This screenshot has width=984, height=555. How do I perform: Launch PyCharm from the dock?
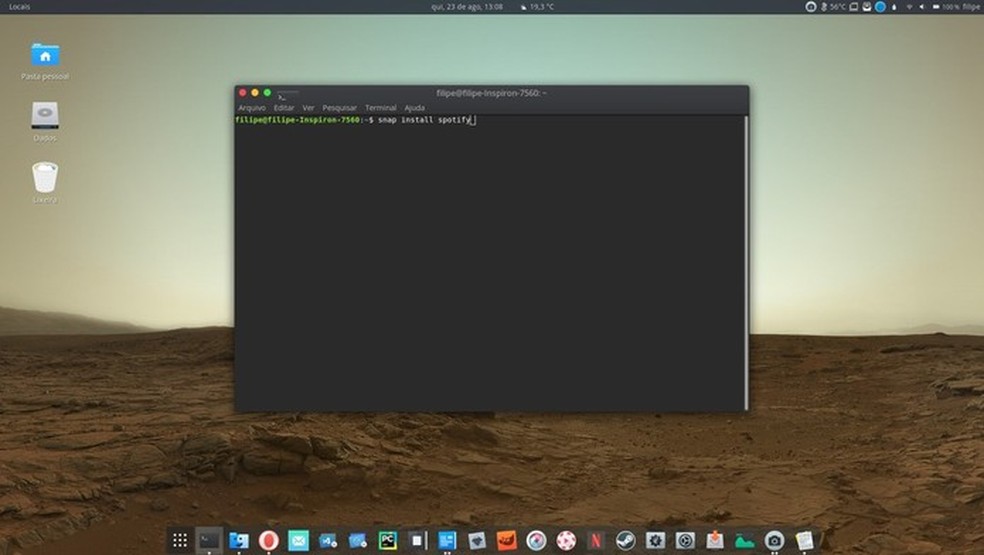(x=387, y=541)
